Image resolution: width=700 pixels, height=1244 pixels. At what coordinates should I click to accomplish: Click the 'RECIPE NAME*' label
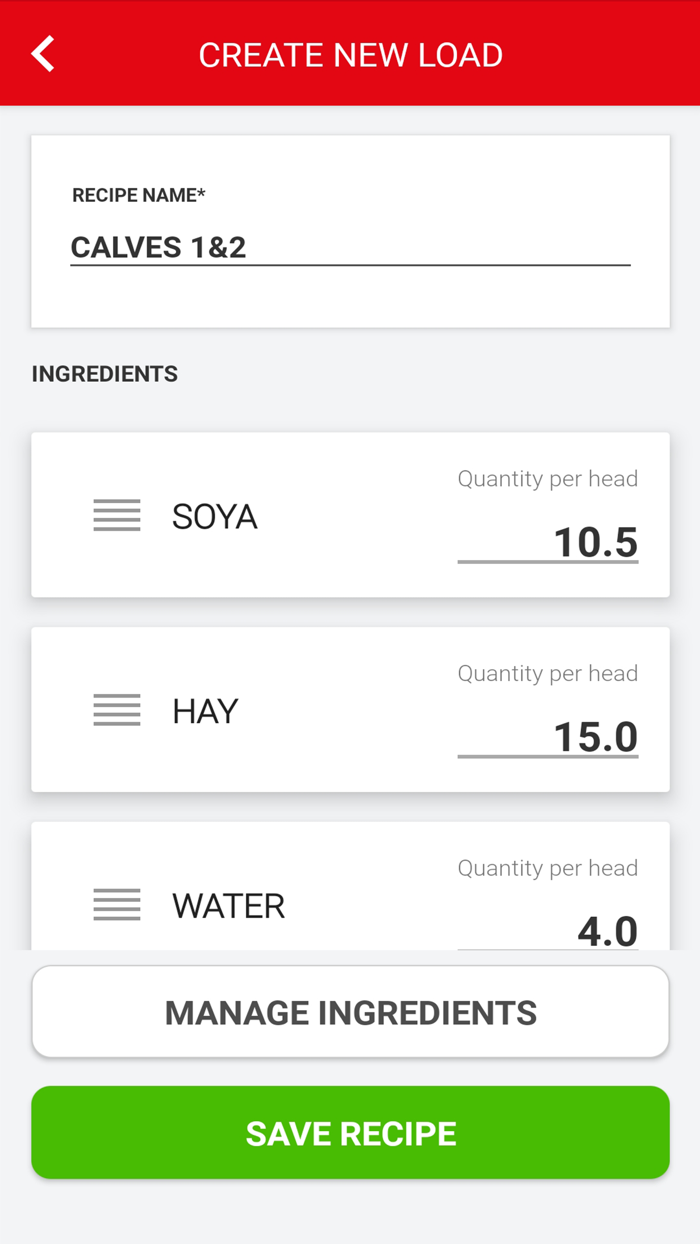pyautogui.click(x=139, y=195)
